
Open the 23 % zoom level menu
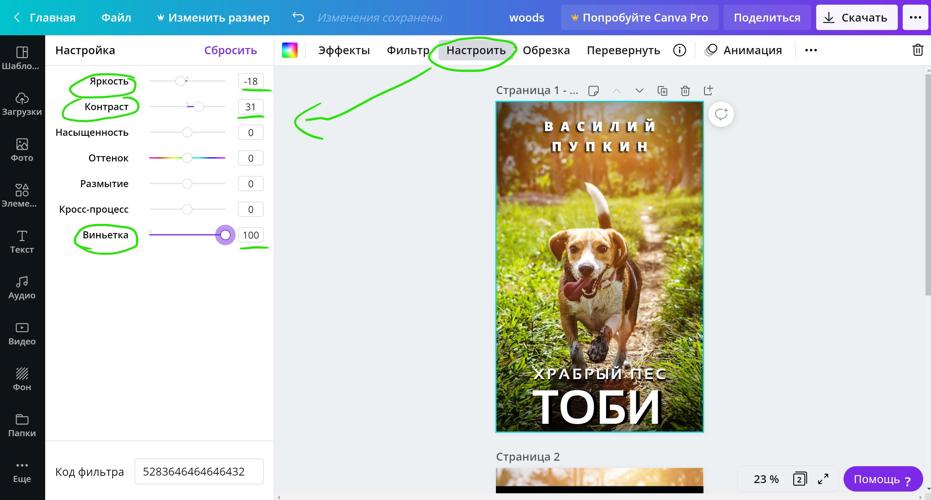click(x=766, y=479)
